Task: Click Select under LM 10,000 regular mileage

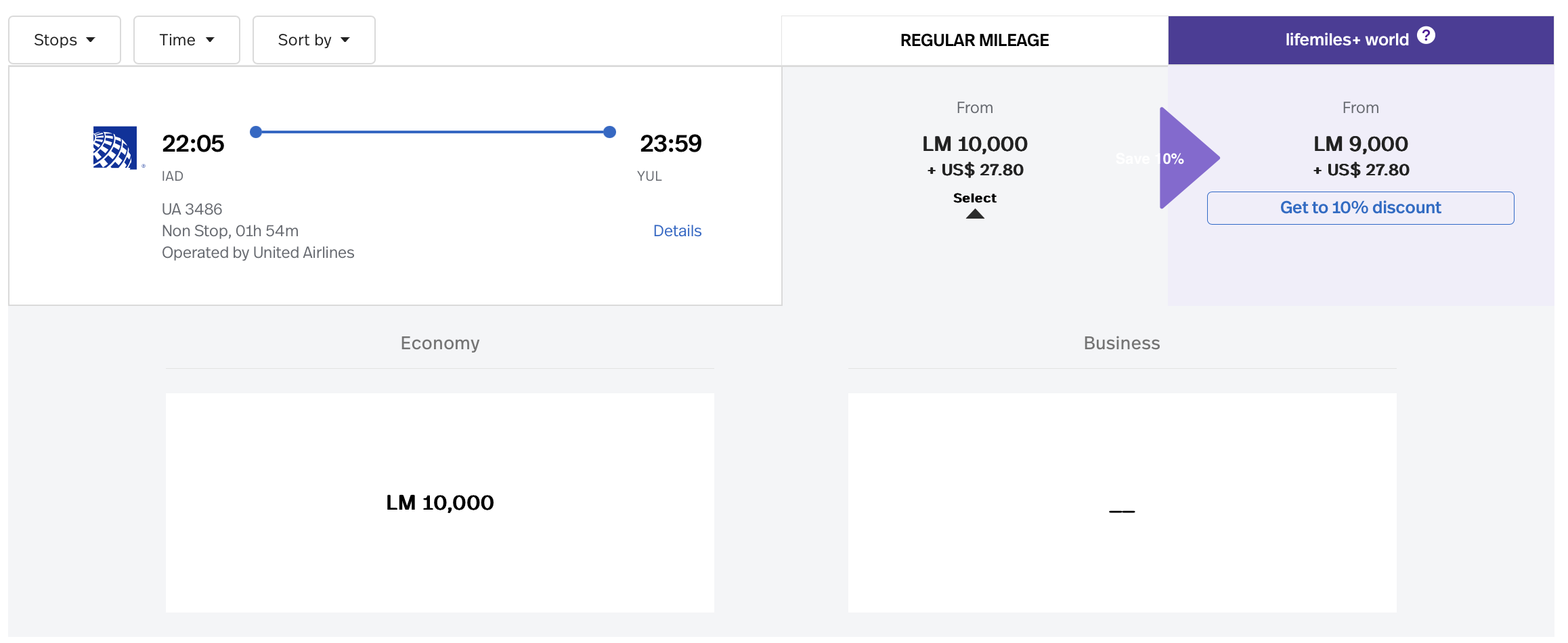Action: tap(974, 198)
